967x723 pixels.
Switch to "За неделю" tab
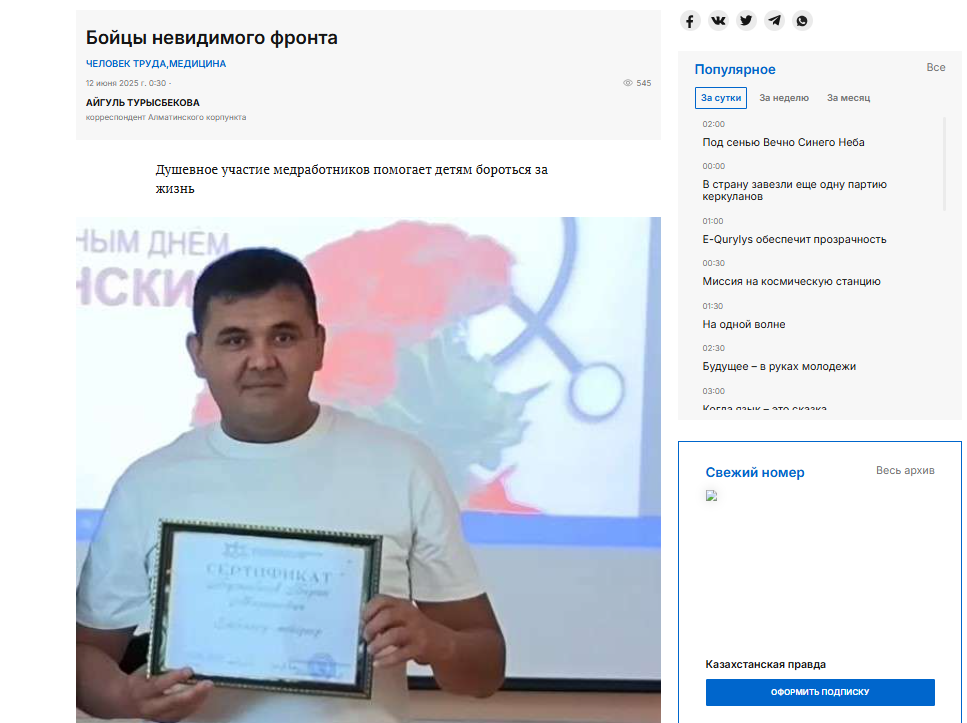tap(784, 98)
